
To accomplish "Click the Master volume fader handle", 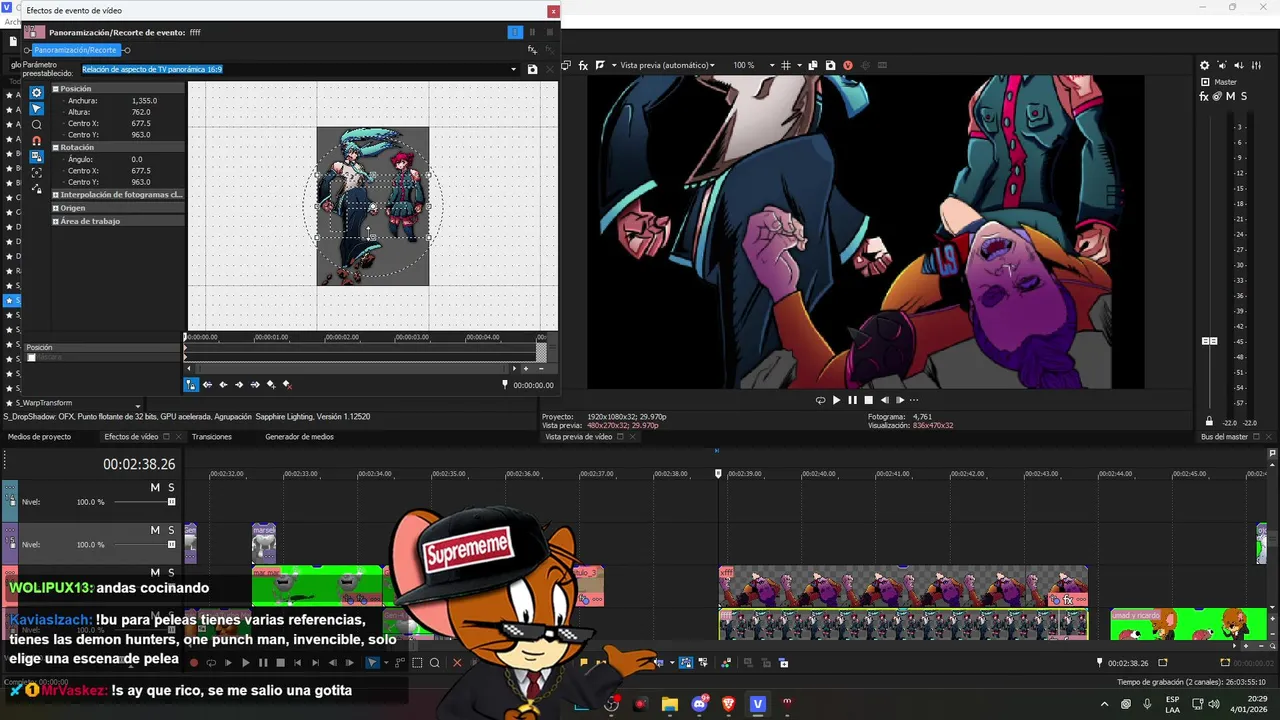I will tap(1209, 341).
